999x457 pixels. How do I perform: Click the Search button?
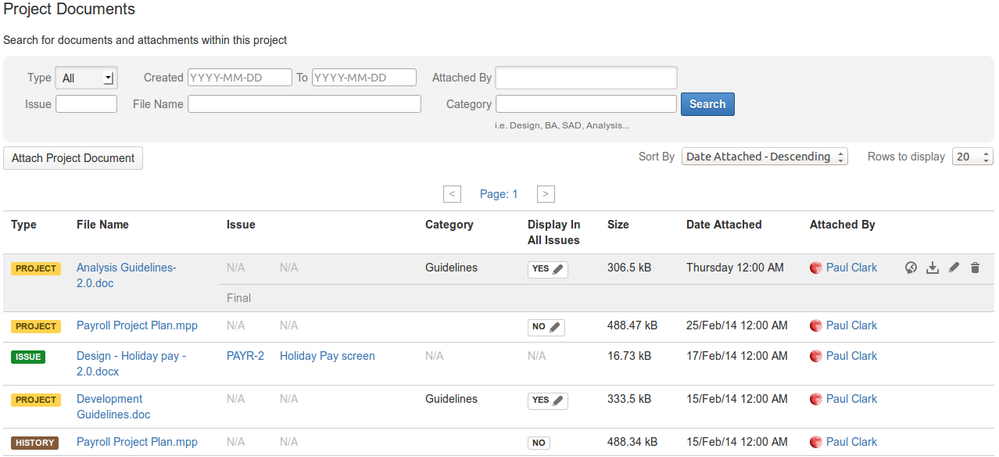tap(707, 104)
